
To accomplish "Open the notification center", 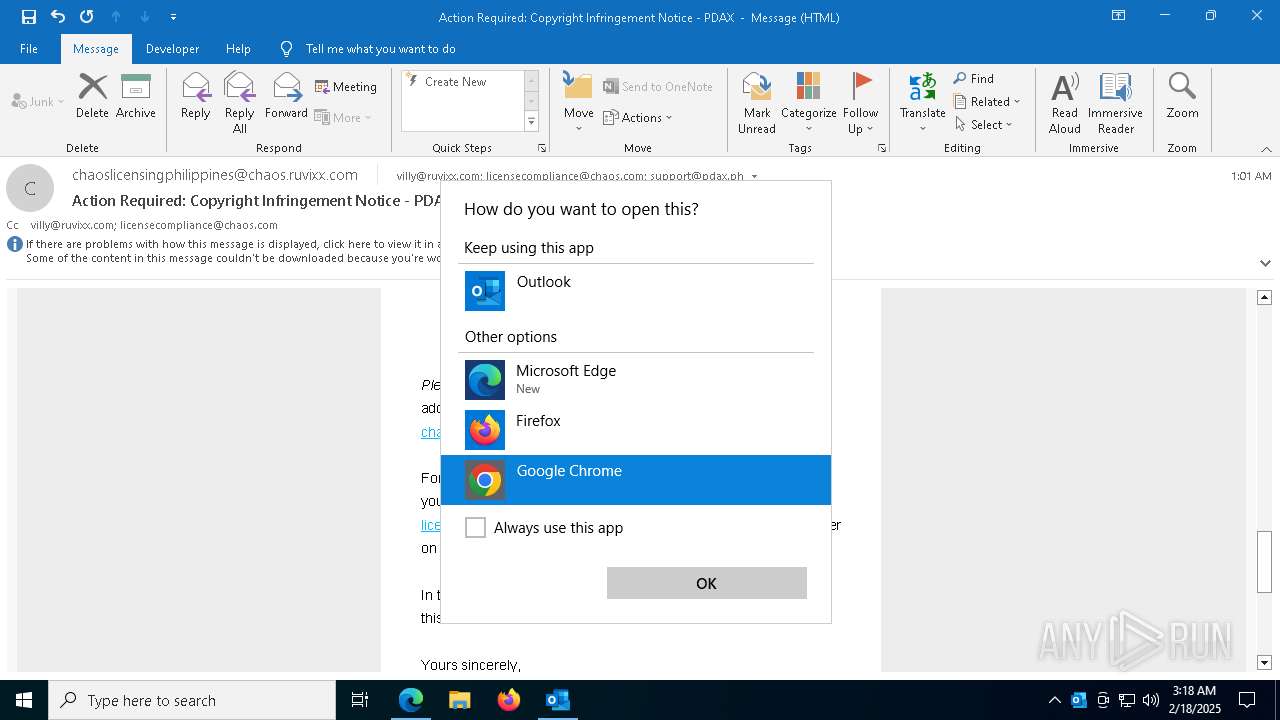I will click(1247, 700).
